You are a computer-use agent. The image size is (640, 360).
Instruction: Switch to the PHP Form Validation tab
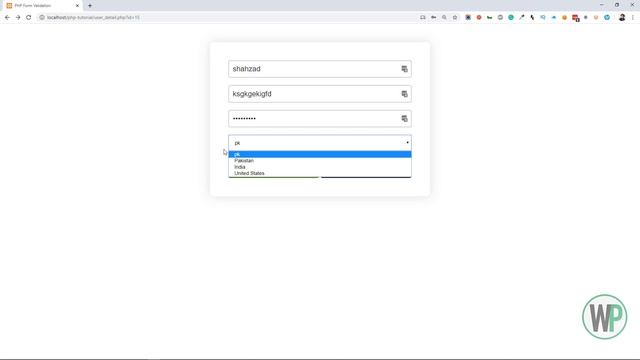(x=41, y=6)
